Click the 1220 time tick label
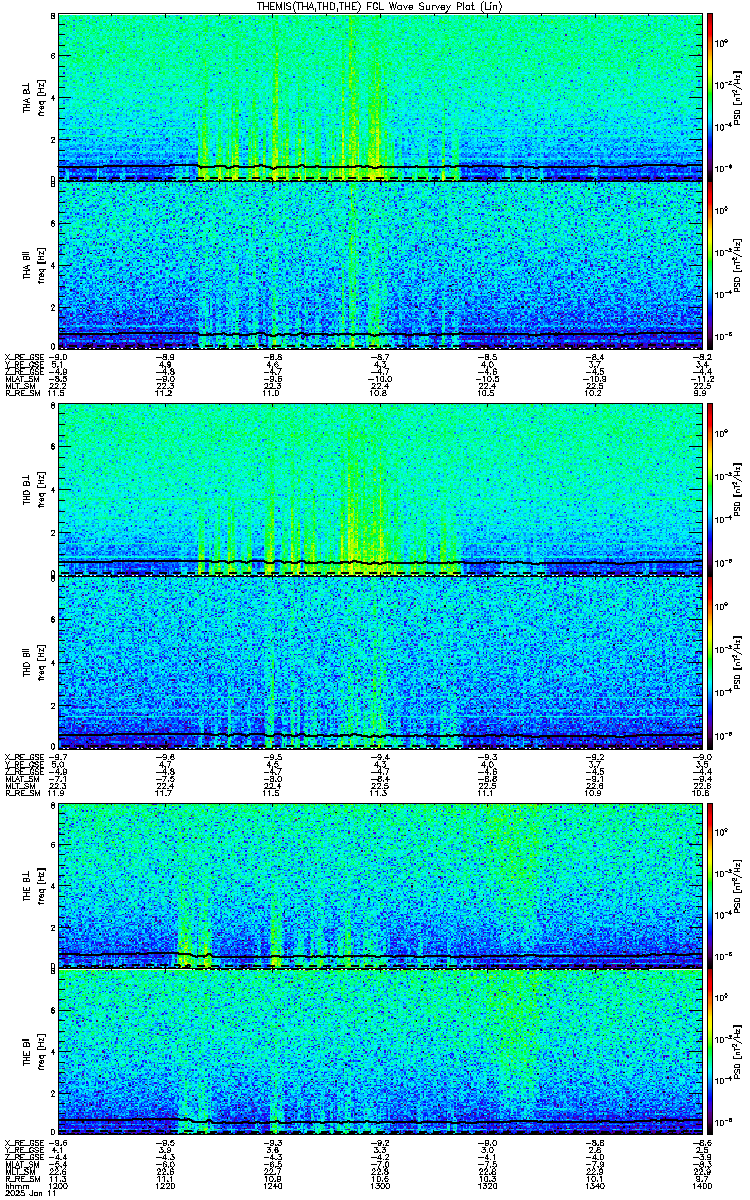The height and width of the screenshot is (1200, 750). (165, 1186)
